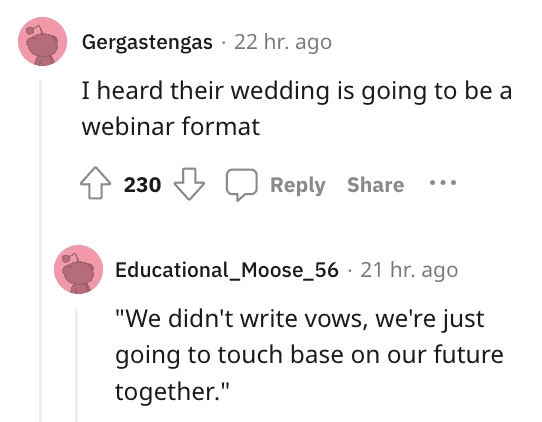Image resolution: width=542 pixels, height=422 pixels.
Task: Click the 21 hr. ago timestamp
Action: (x=409, y=270)
